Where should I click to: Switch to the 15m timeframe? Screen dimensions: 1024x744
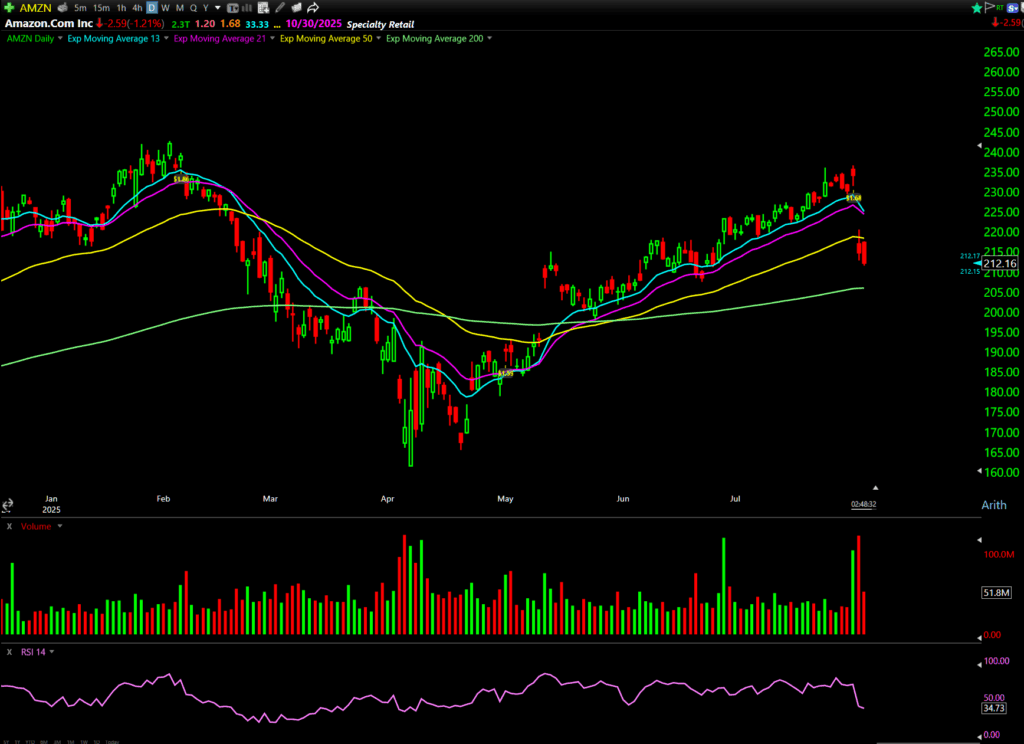click(101, 8)
